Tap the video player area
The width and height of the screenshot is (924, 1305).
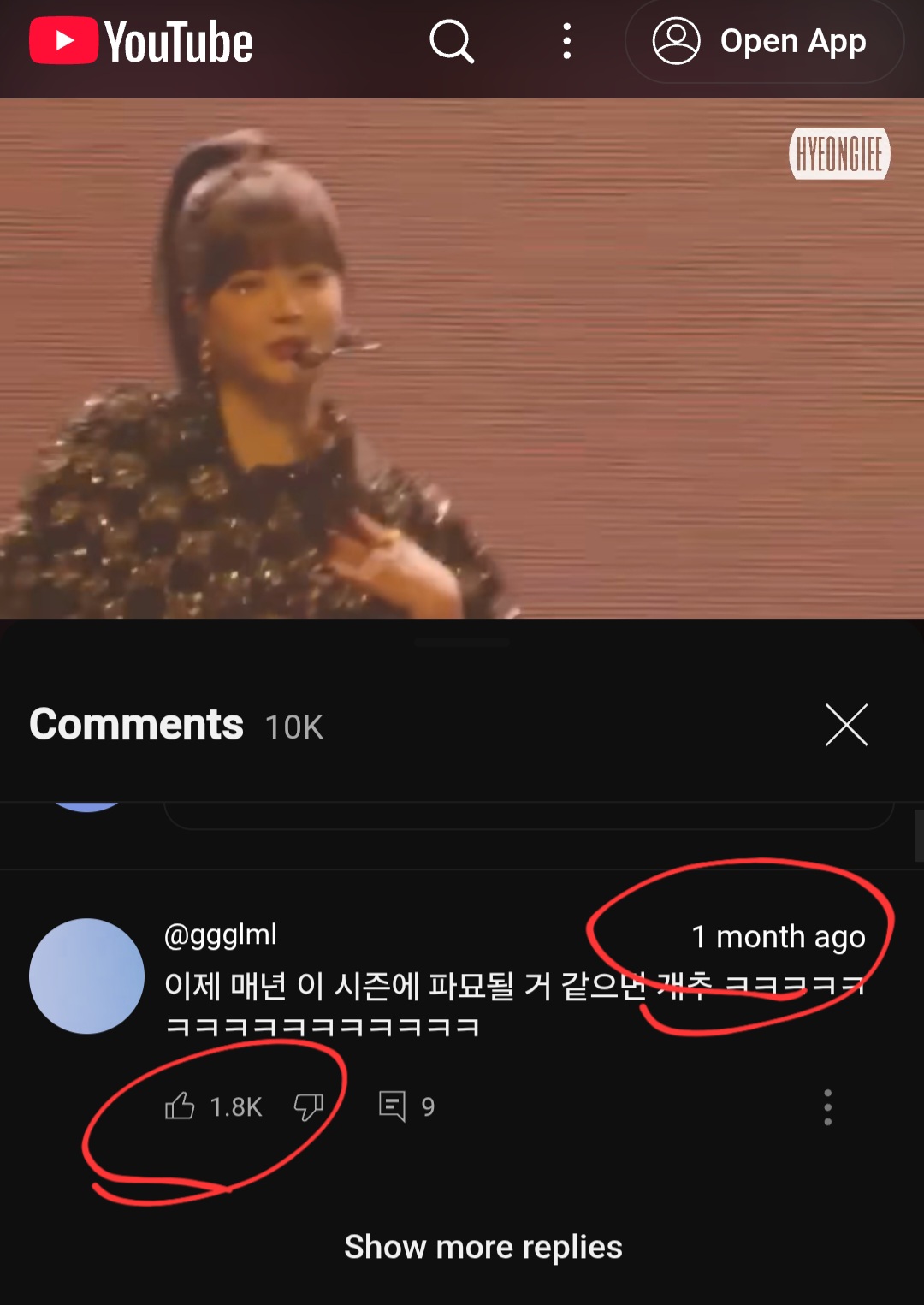coord(462,359)
